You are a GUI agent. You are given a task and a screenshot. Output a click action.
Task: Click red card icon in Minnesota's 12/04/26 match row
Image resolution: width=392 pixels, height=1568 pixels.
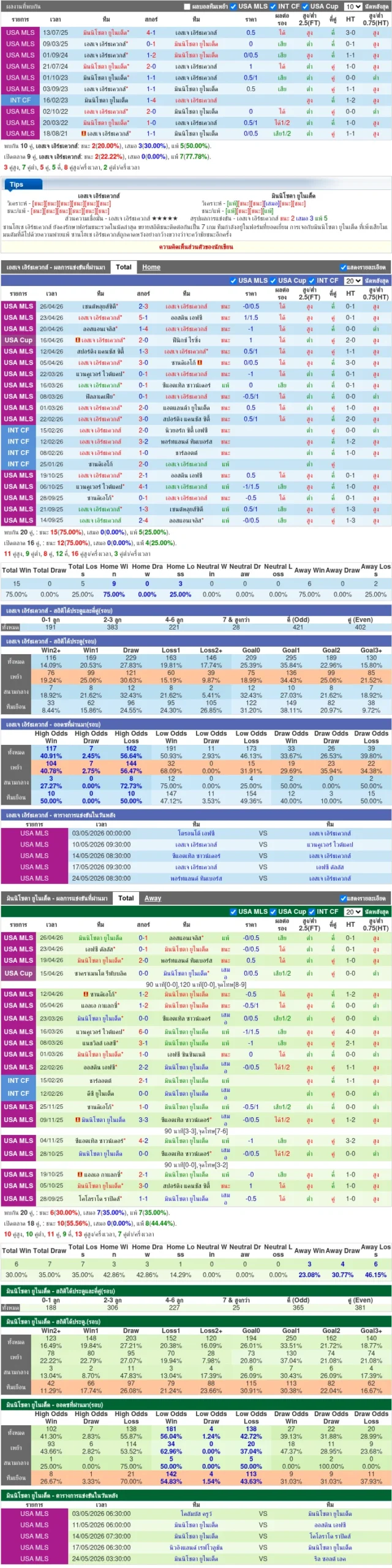click(86, 994)
